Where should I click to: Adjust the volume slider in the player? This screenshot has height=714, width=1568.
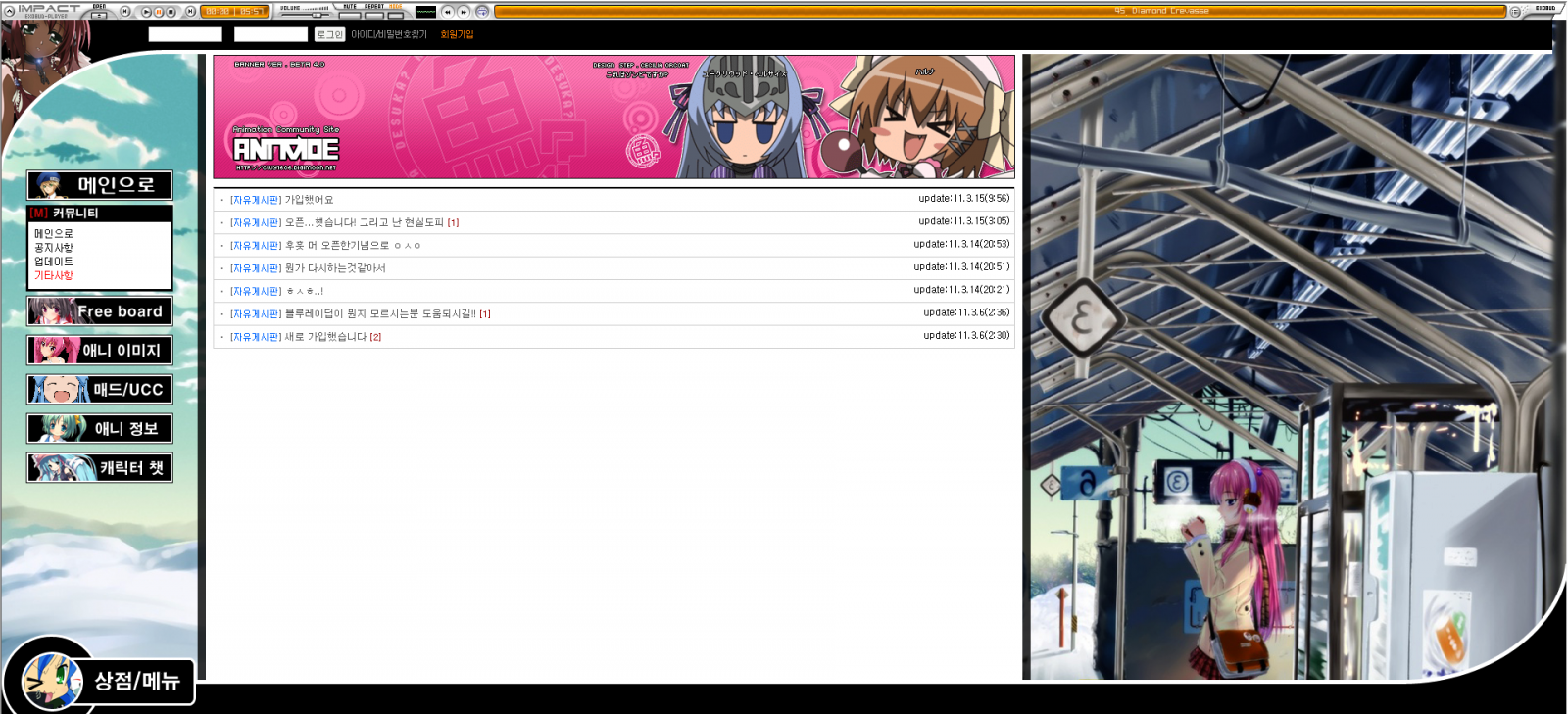[x=316, y=15]
